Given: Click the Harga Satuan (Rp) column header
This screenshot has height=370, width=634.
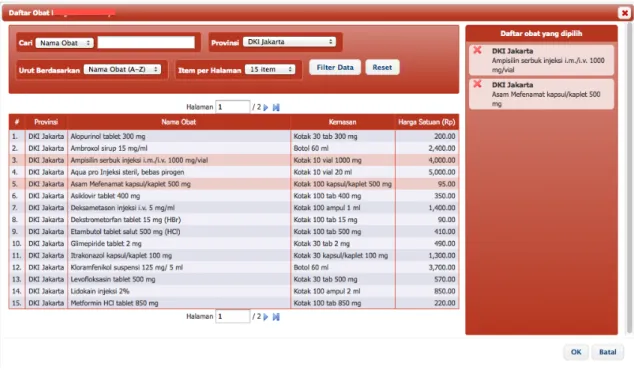Looking at the screenshot, I should tap(427, 122).
